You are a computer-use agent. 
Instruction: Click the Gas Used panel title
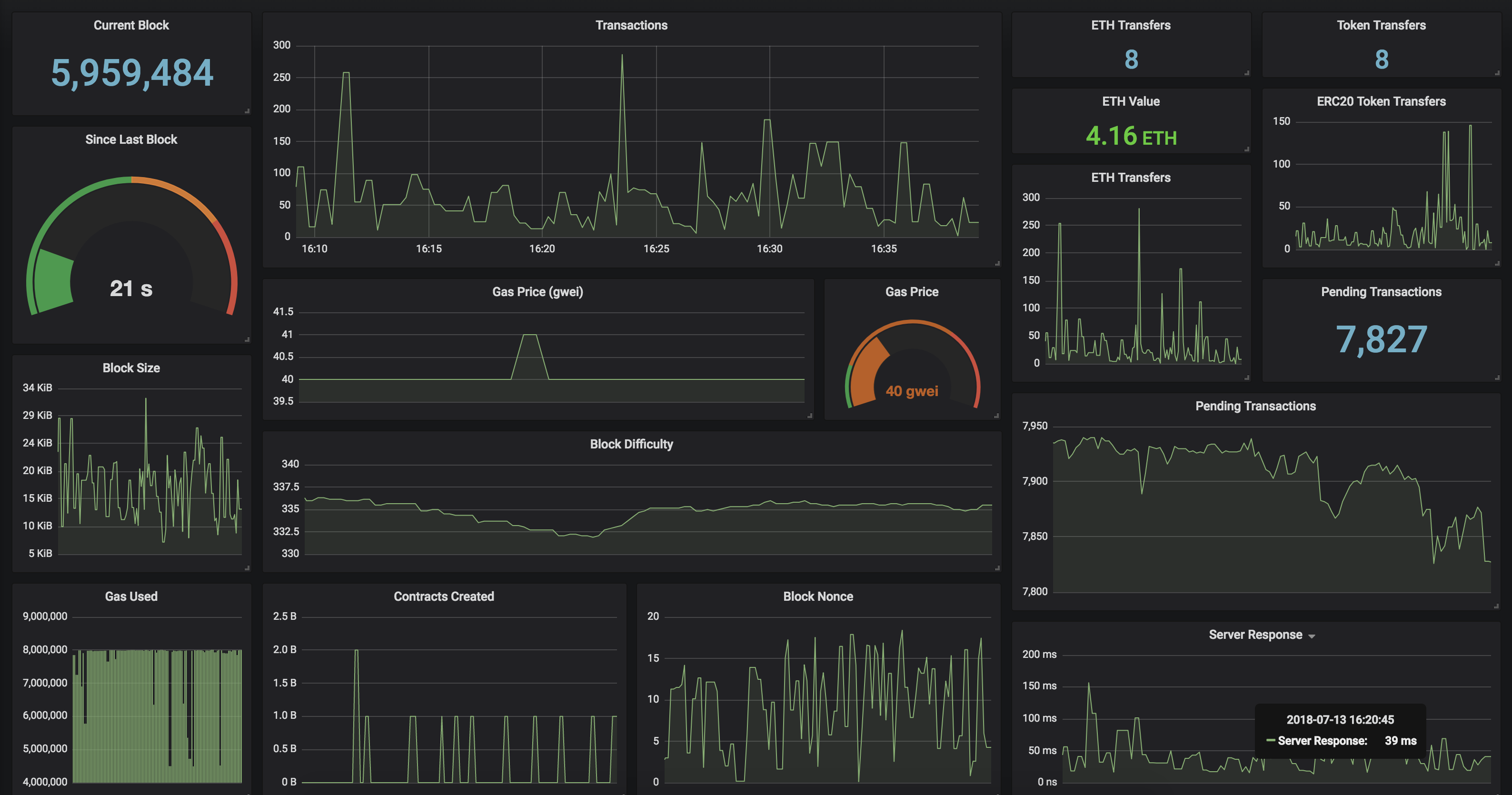(131, 596)
